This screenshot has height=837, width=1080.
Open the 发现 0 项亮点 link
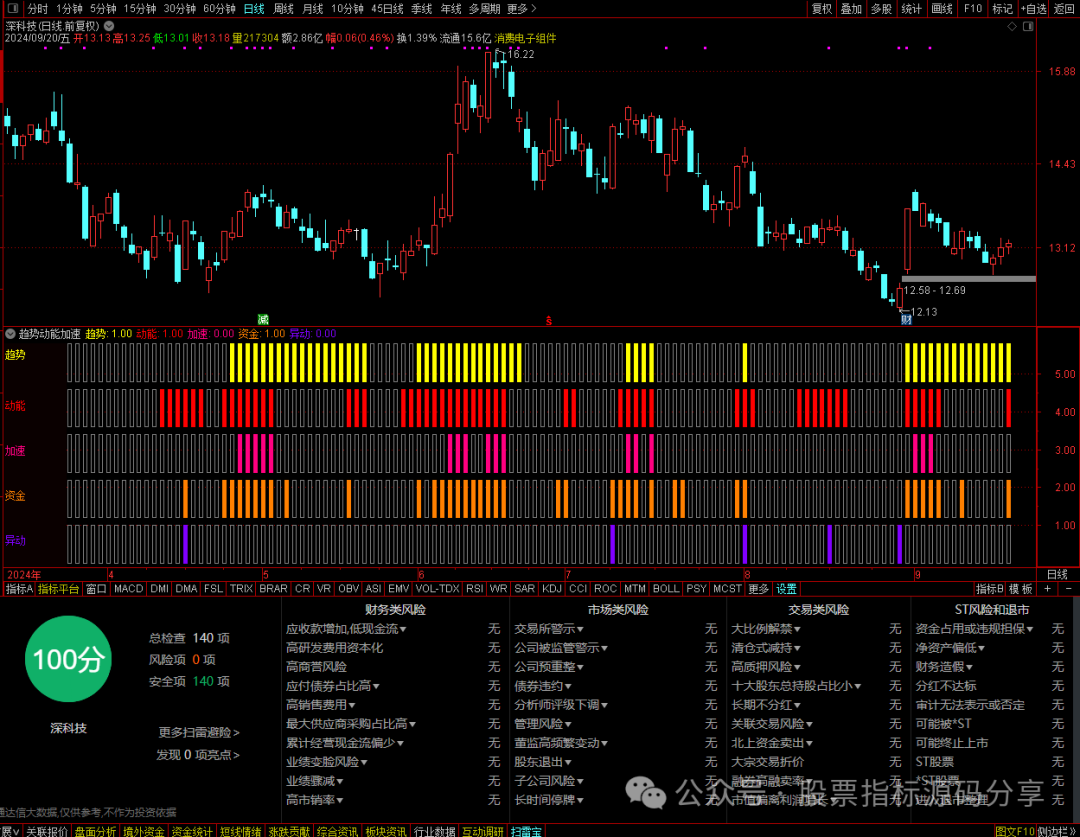pos(198,755)
